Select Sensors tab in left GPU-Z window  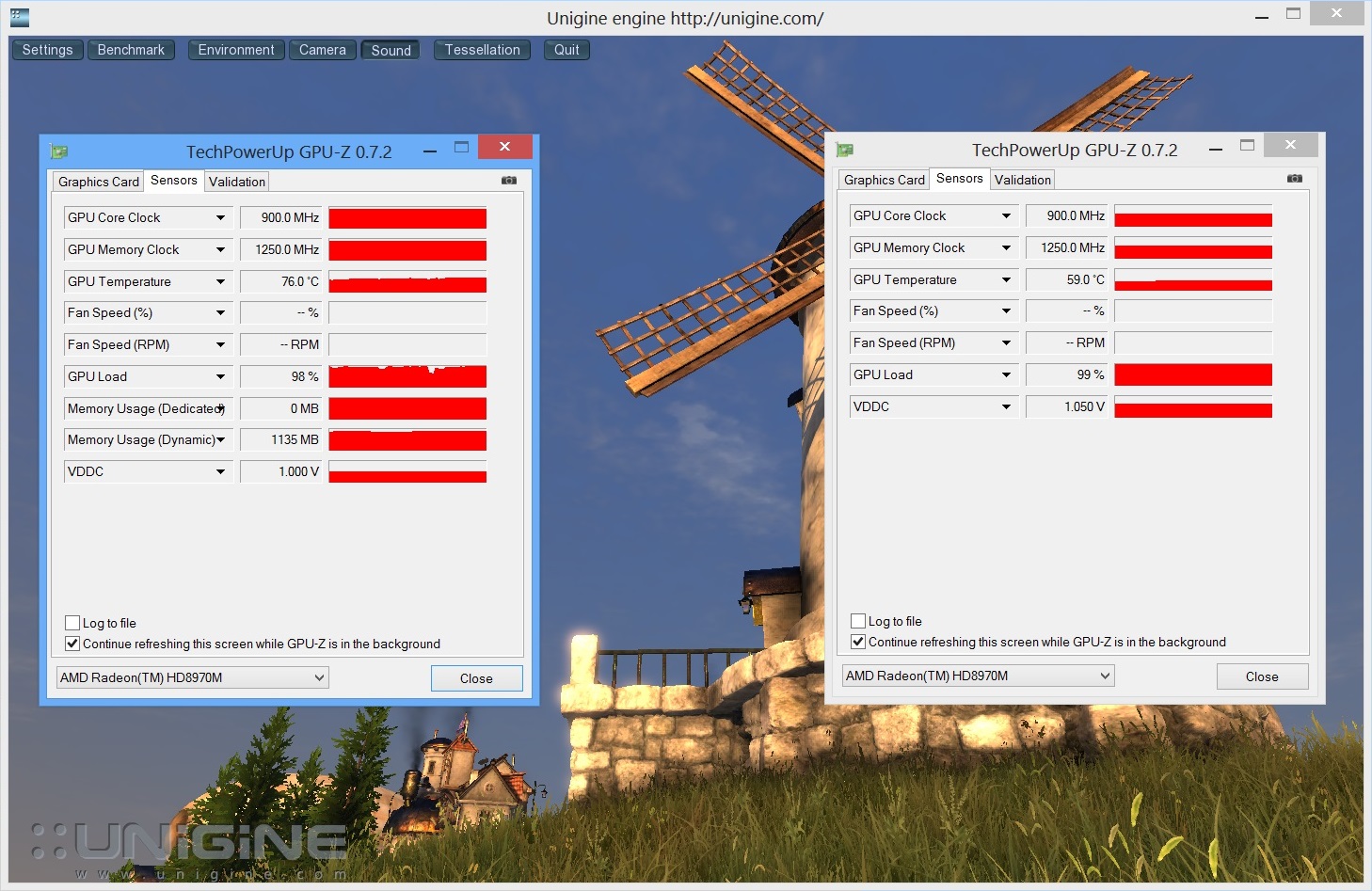pyautogui.click(x=174, y=180)
